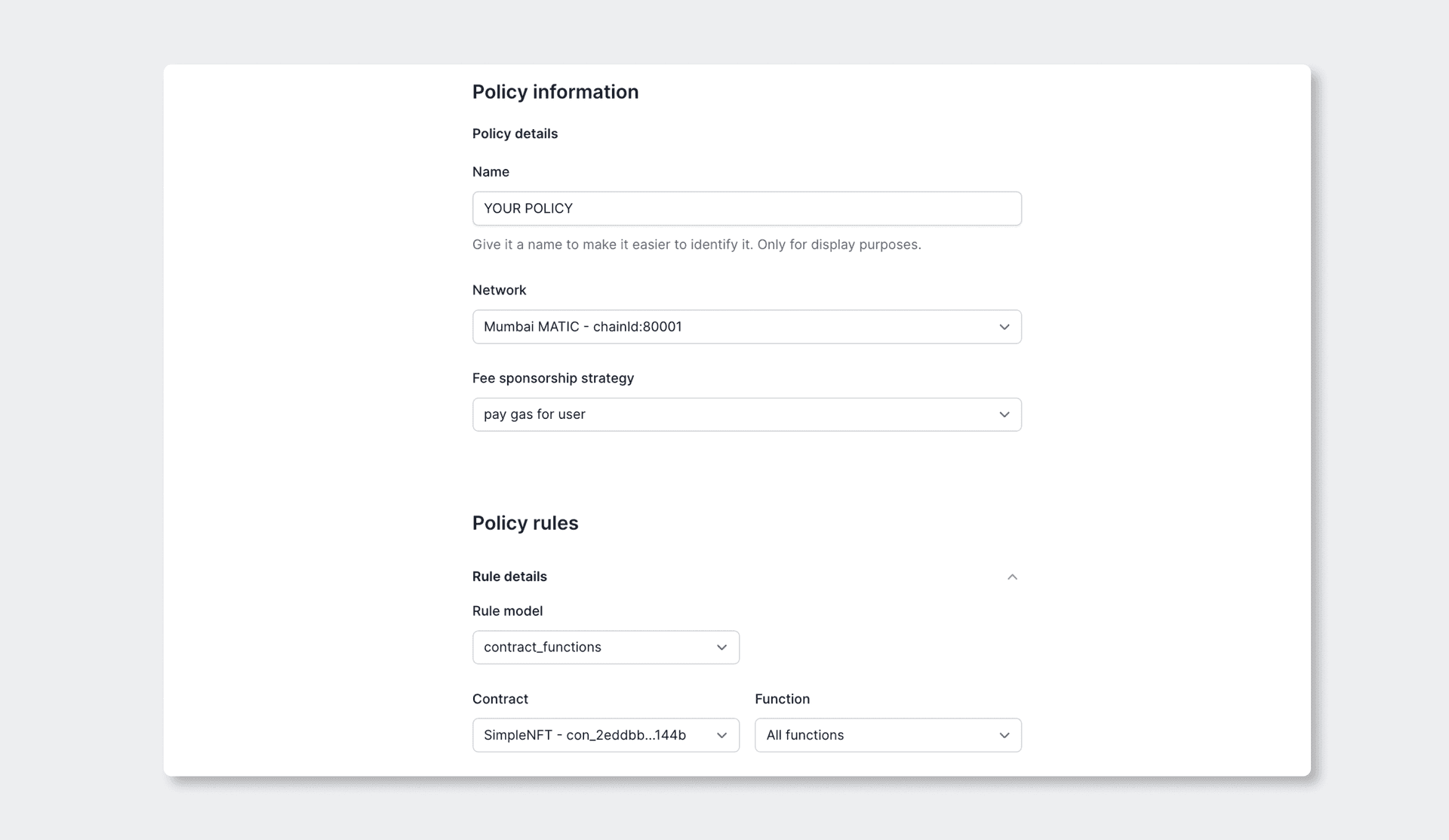1449x840 pixels.
Task: Click the chevron arrow in the Network field
Action: [x=1004, y=327]
